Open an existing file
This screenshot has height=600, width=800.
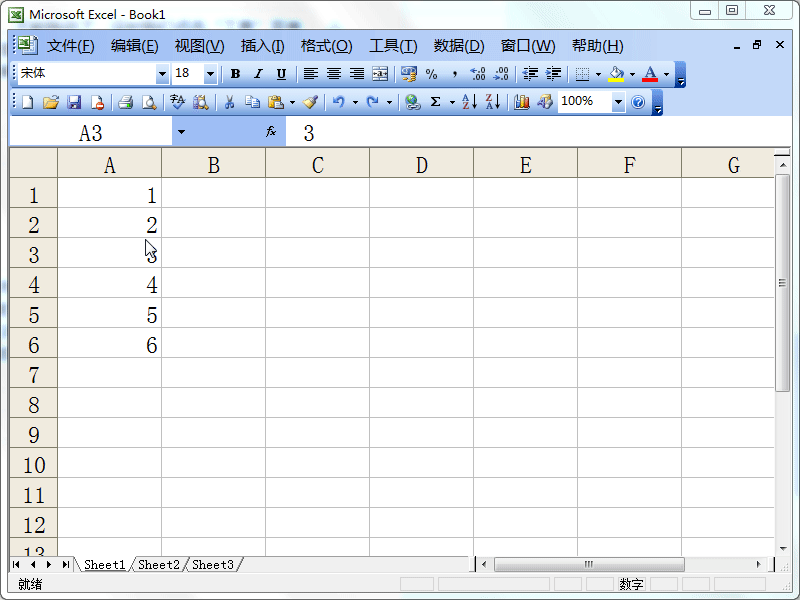click(x=51, y=102)
